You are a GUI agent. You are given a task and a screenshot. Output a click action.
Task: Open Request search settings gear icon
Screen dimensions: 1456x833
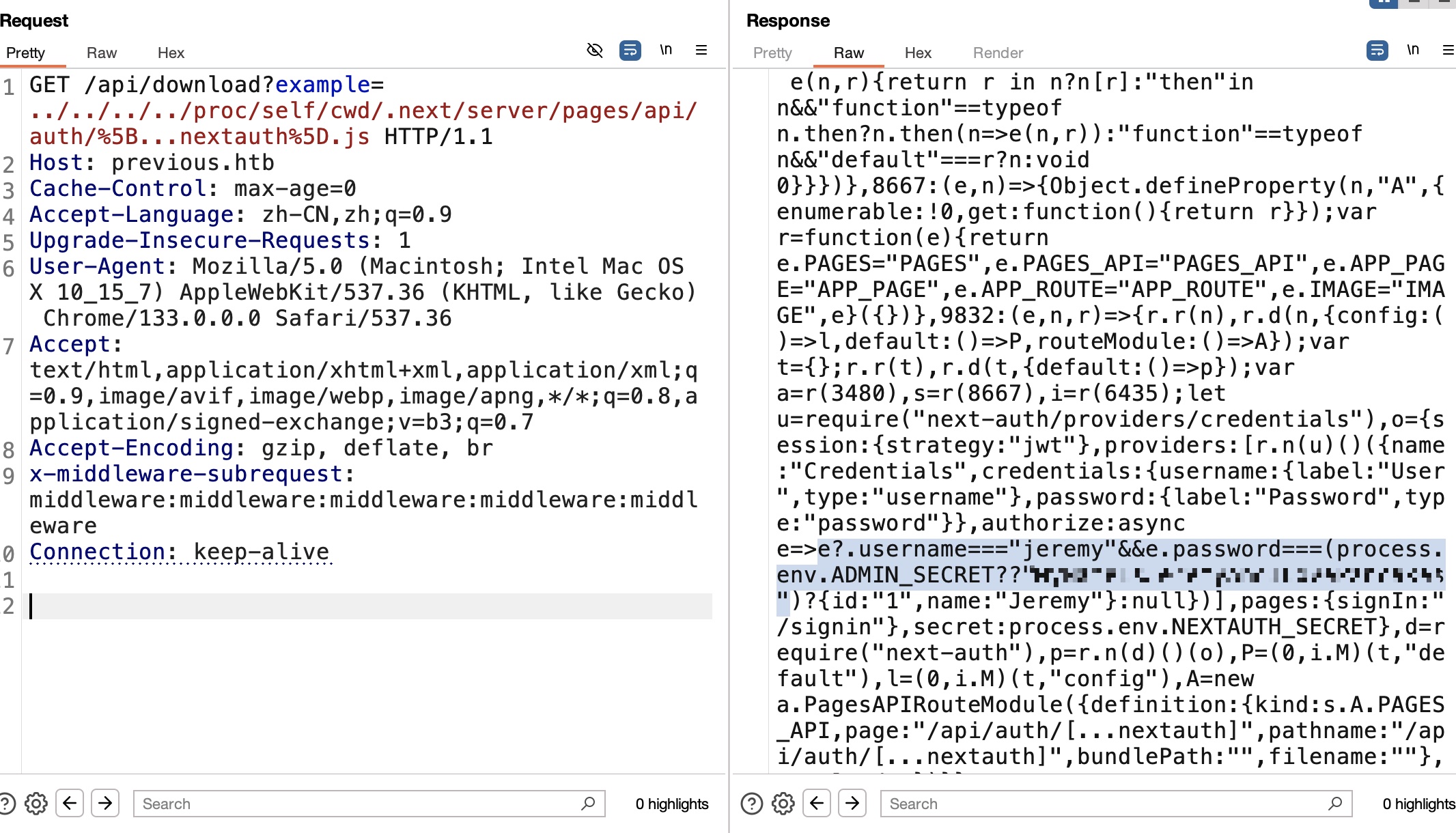tap(36, 804)
